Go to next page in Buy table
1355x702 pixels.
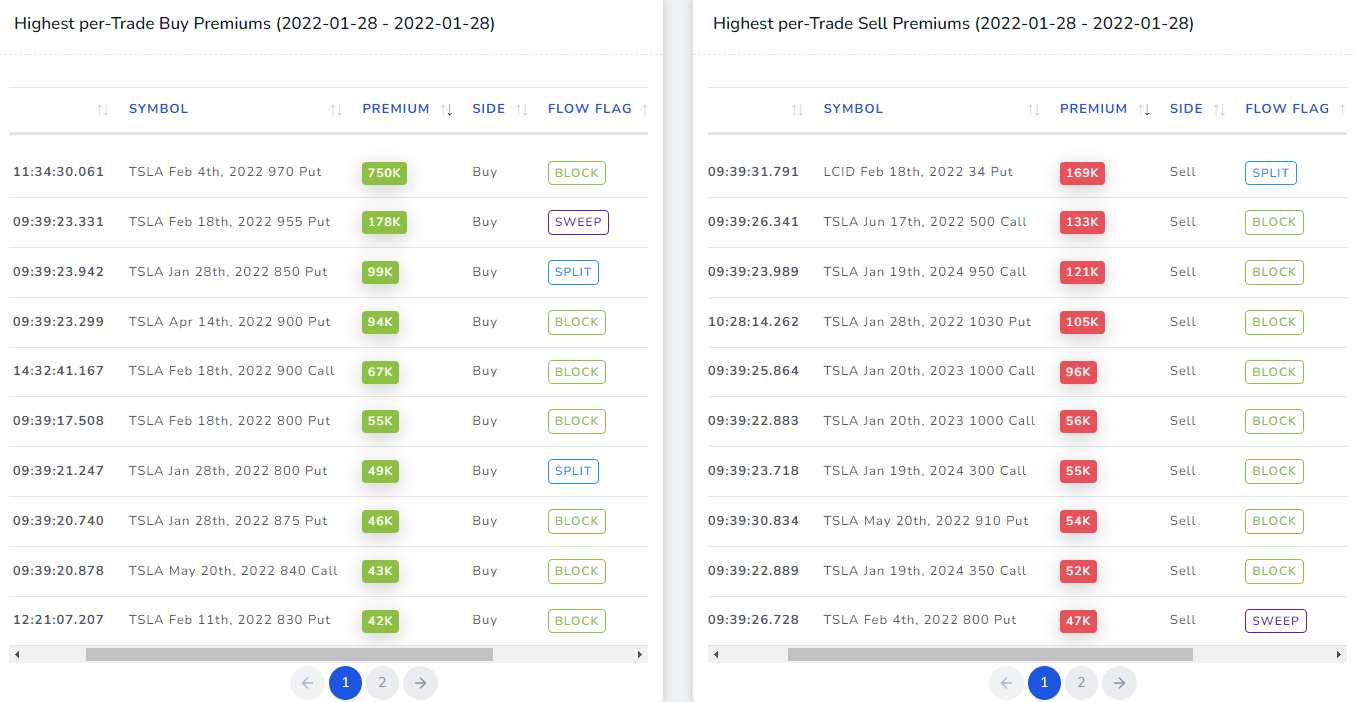[421, 683]
